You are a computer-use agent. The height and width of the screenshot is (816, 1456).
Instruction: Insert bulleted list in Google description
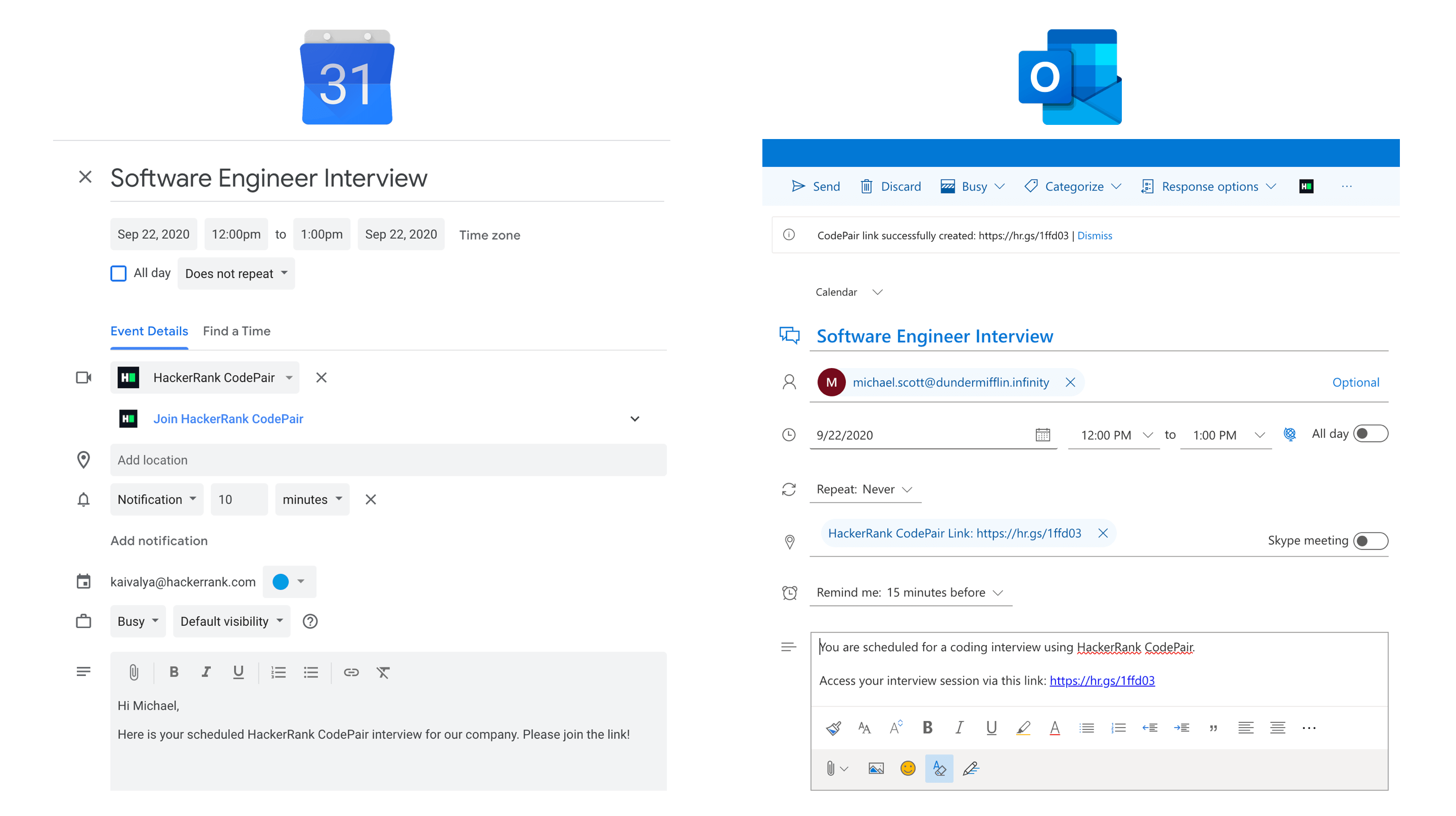310,672
